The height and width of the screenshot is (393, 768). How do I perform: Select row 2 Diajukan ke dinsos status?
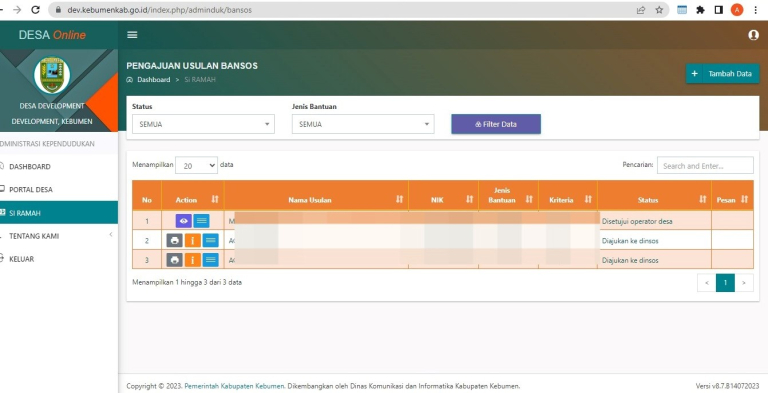click(x=654, y=241)
